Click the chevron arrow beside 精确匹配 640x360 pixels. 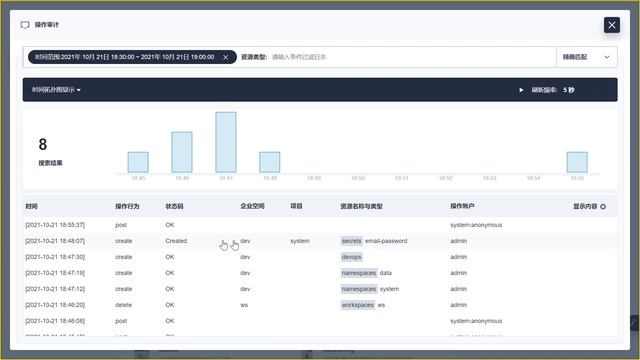607,57
